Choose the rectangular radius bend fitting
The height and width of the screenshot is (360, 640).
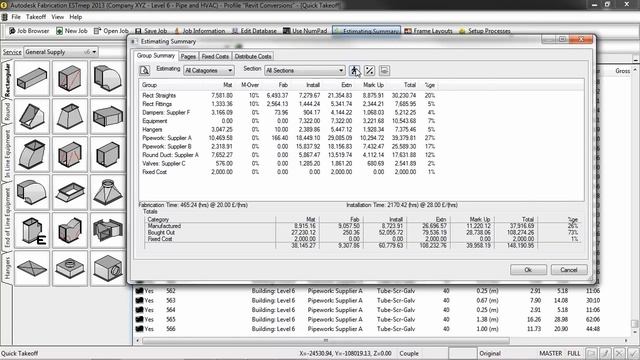tap(107, 78)
